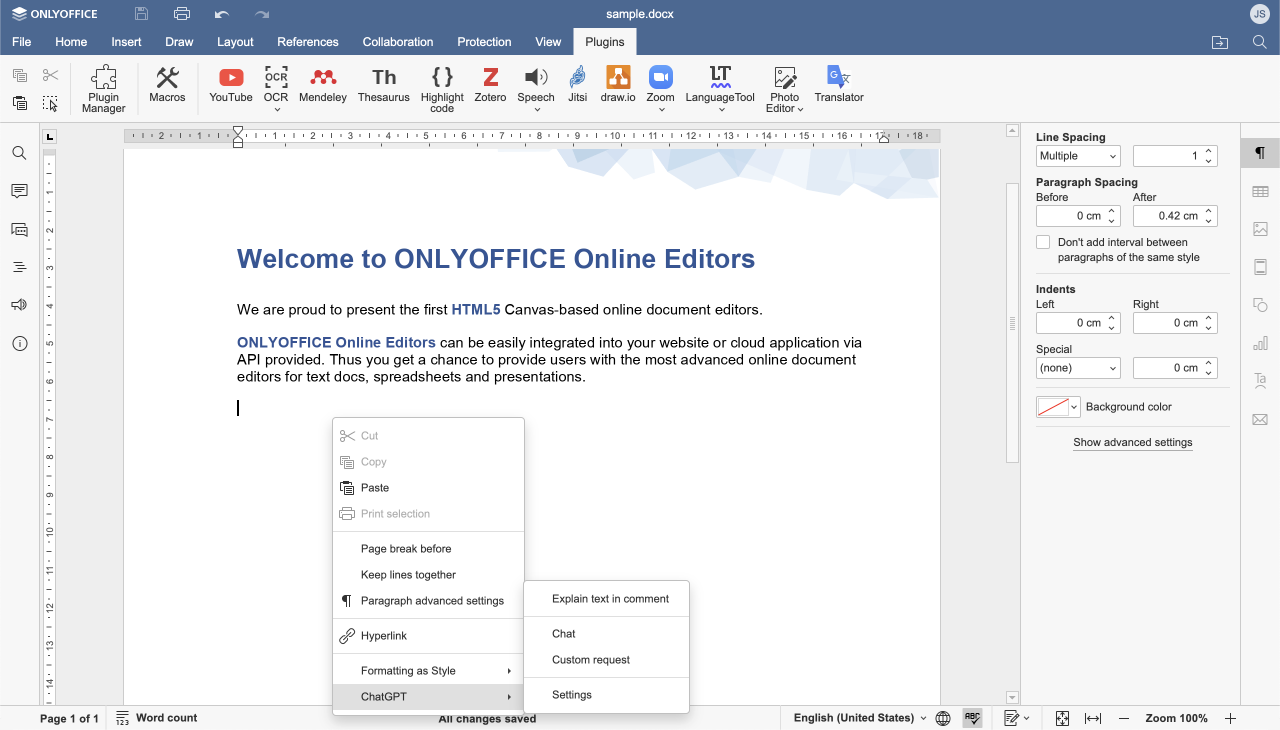Toggle the spell checking status bar icon

click(x=972, y=718)
